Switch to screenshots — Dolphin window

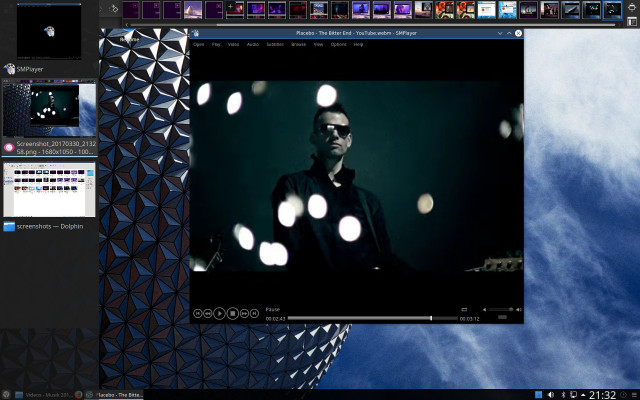[48, 190]
